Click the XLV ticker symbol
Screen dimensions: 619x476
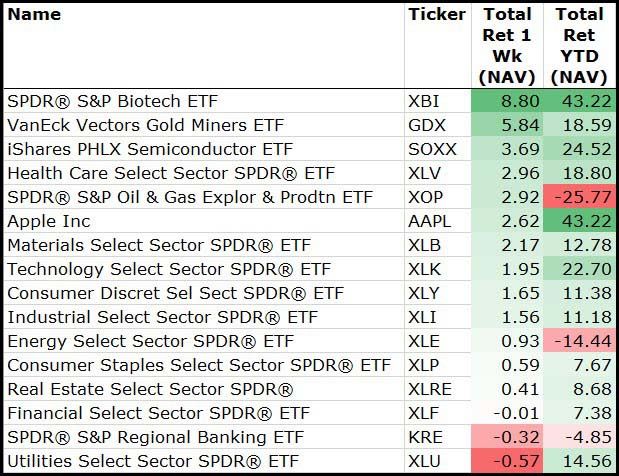427,173
